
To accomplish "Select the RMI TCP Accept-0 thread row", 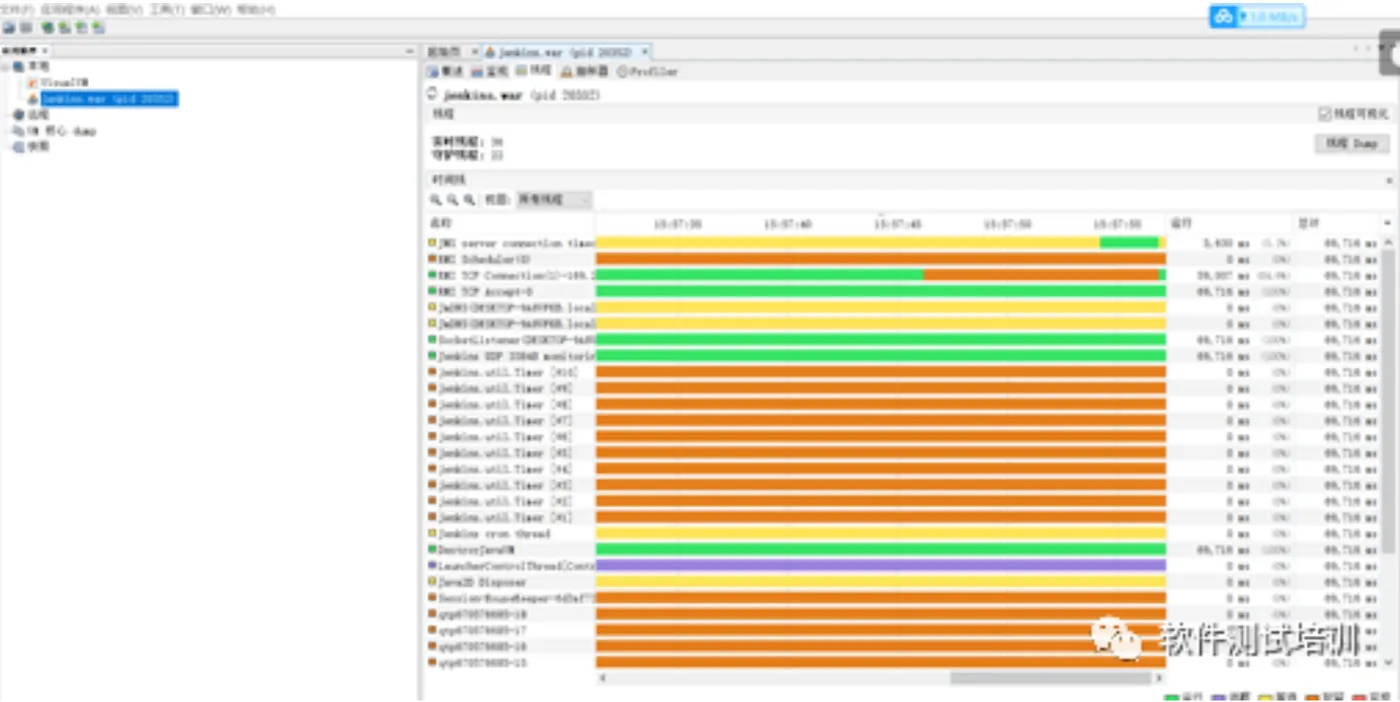I will [904, 291].
